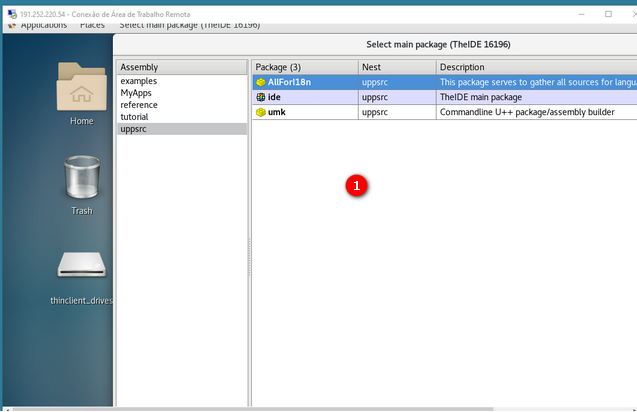Select the MyApps assembly
Image resolution: width=637 pixels, height=412 pixels.
[x=136, y=93]
